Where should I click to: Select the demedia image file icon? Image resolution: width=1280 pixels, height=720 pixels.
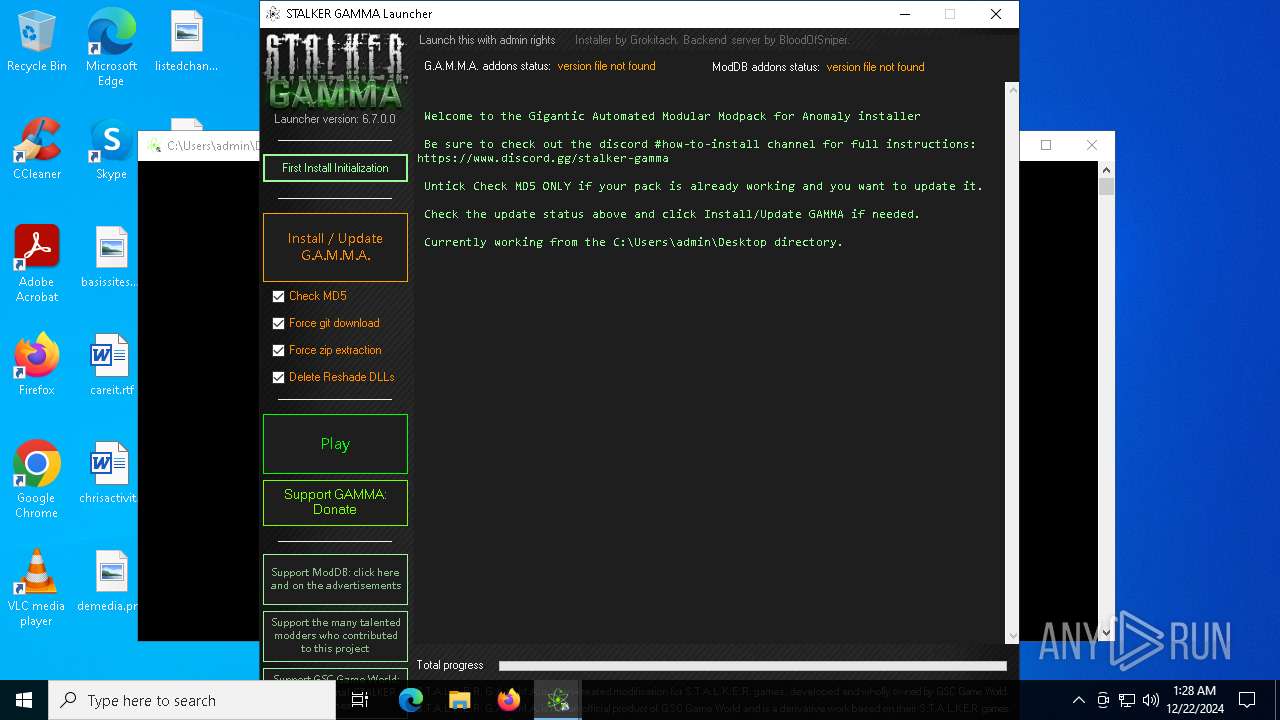pyautogui.click(x=110, y=582)
